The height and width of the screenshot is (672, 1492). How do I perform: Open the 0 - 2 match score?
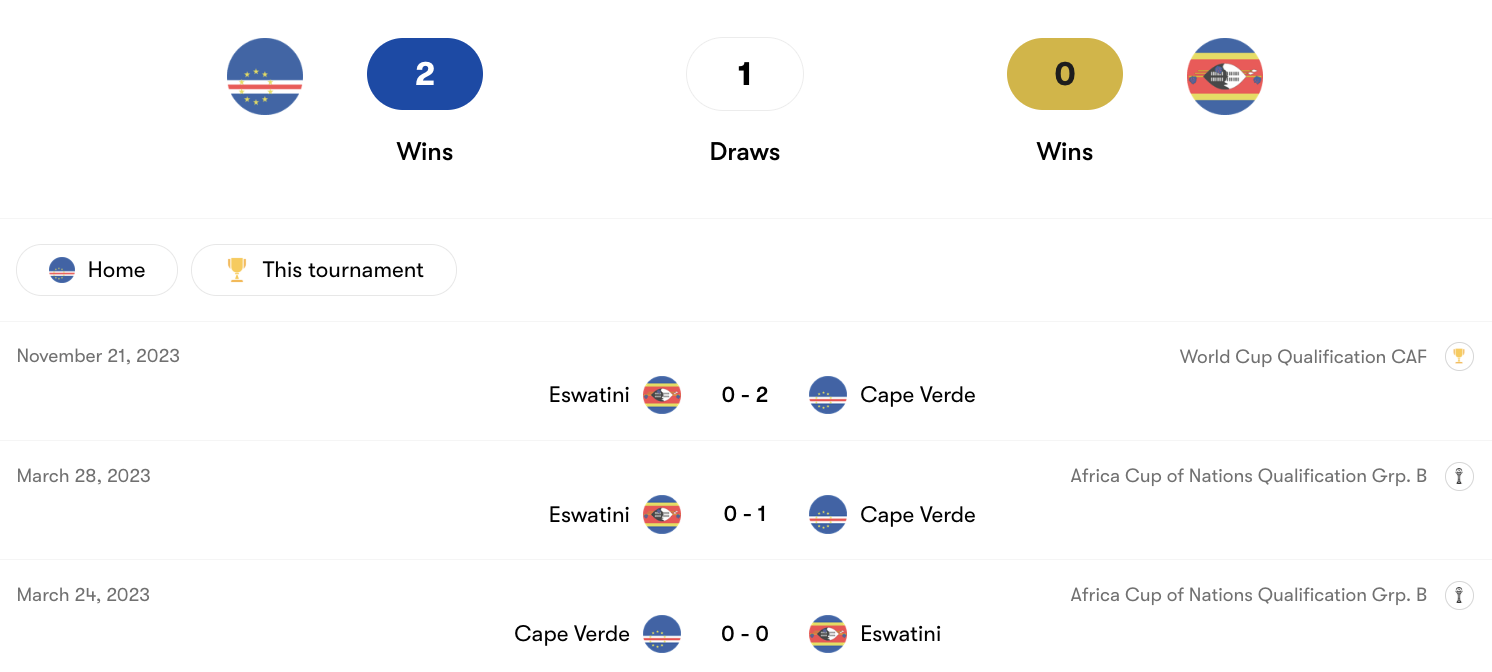(745, 395)
